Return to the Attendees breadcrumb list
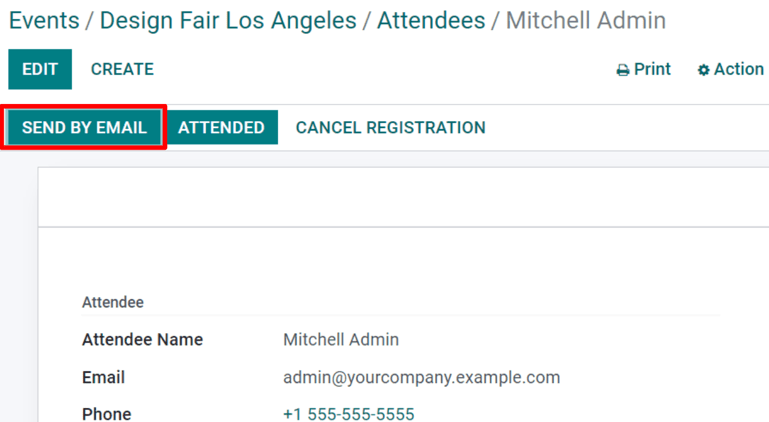The image size is (769, 422). (x=430, y=20)
